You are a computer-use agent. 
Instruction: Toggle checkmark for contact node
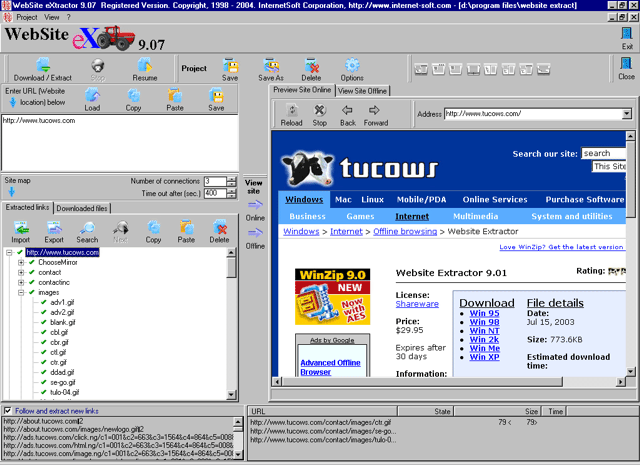coord(32,272)
